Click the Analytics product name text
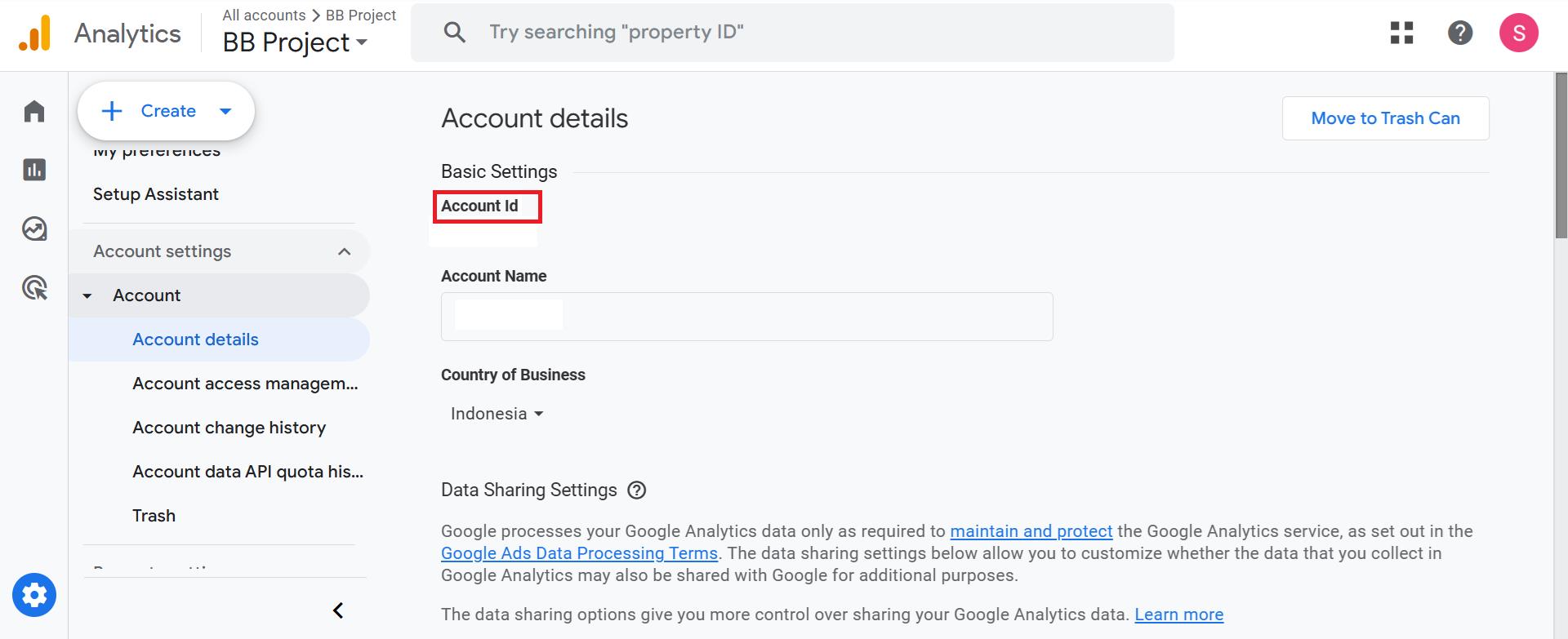 127,33
